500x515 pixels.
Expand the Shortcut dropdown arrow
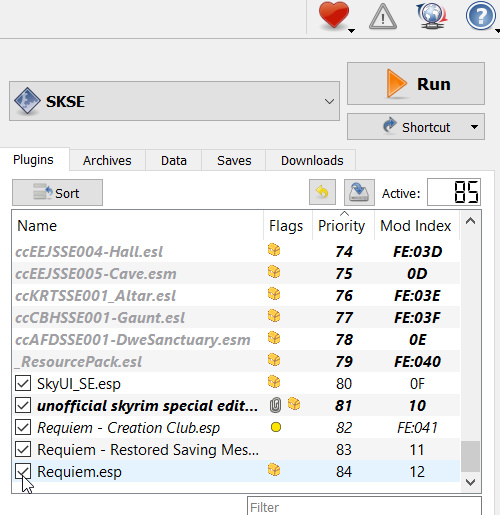pyautogui.click(x=474, y=127)
